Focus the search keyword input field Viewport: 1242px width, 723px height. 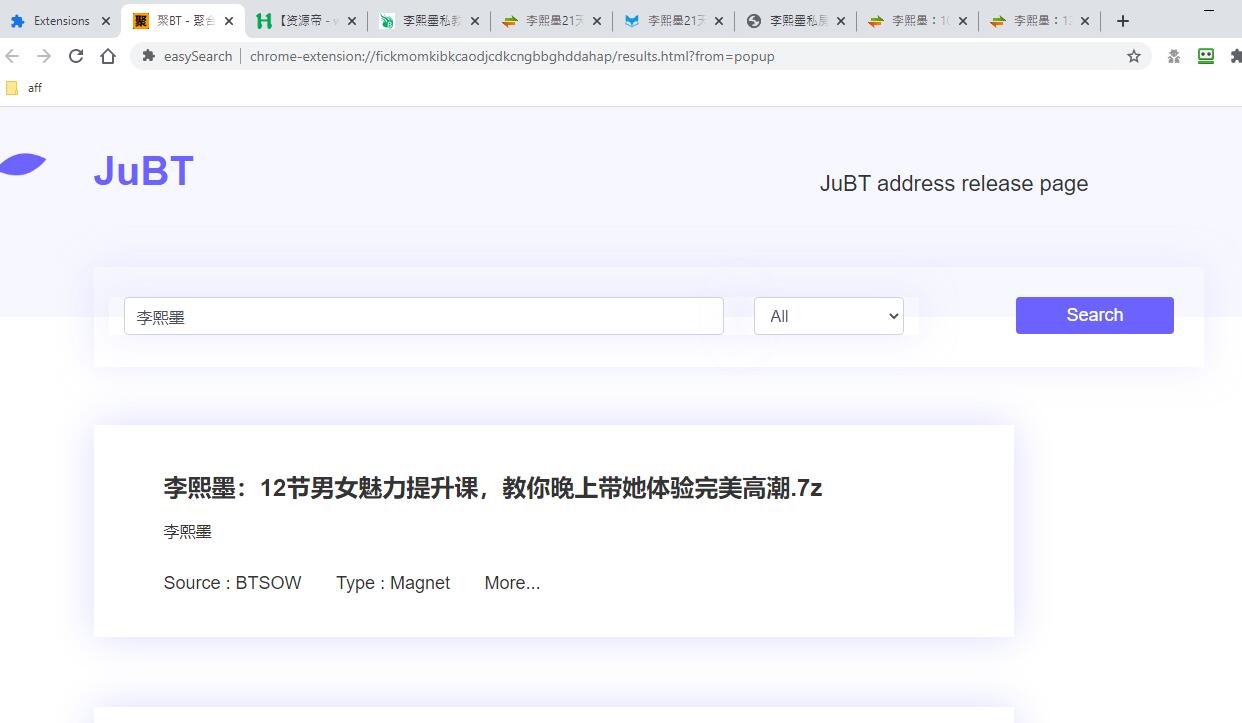(423, 316)
